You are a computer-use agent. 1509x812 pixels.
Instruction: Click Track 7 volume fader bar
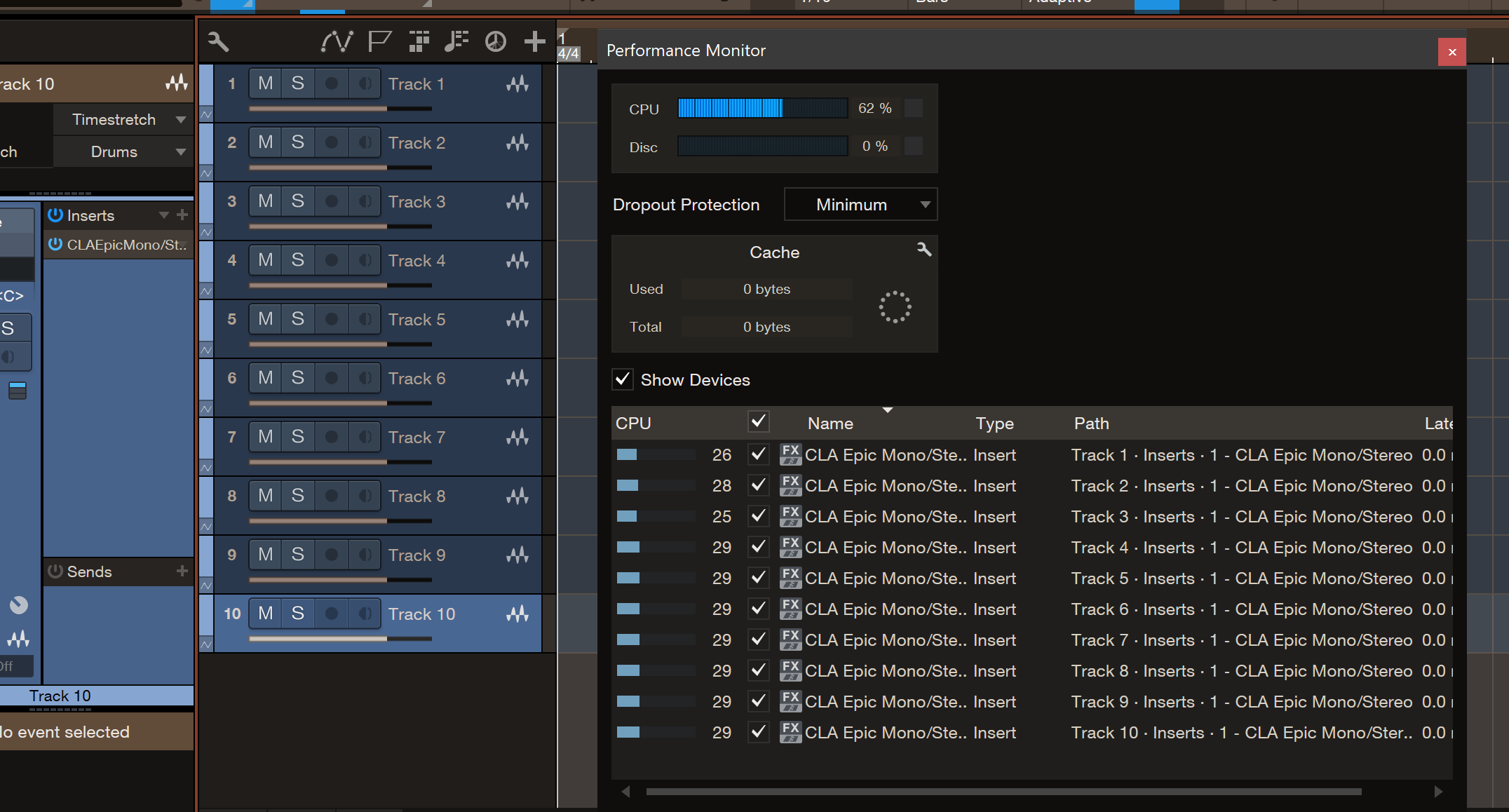click(x=340, y=462)
